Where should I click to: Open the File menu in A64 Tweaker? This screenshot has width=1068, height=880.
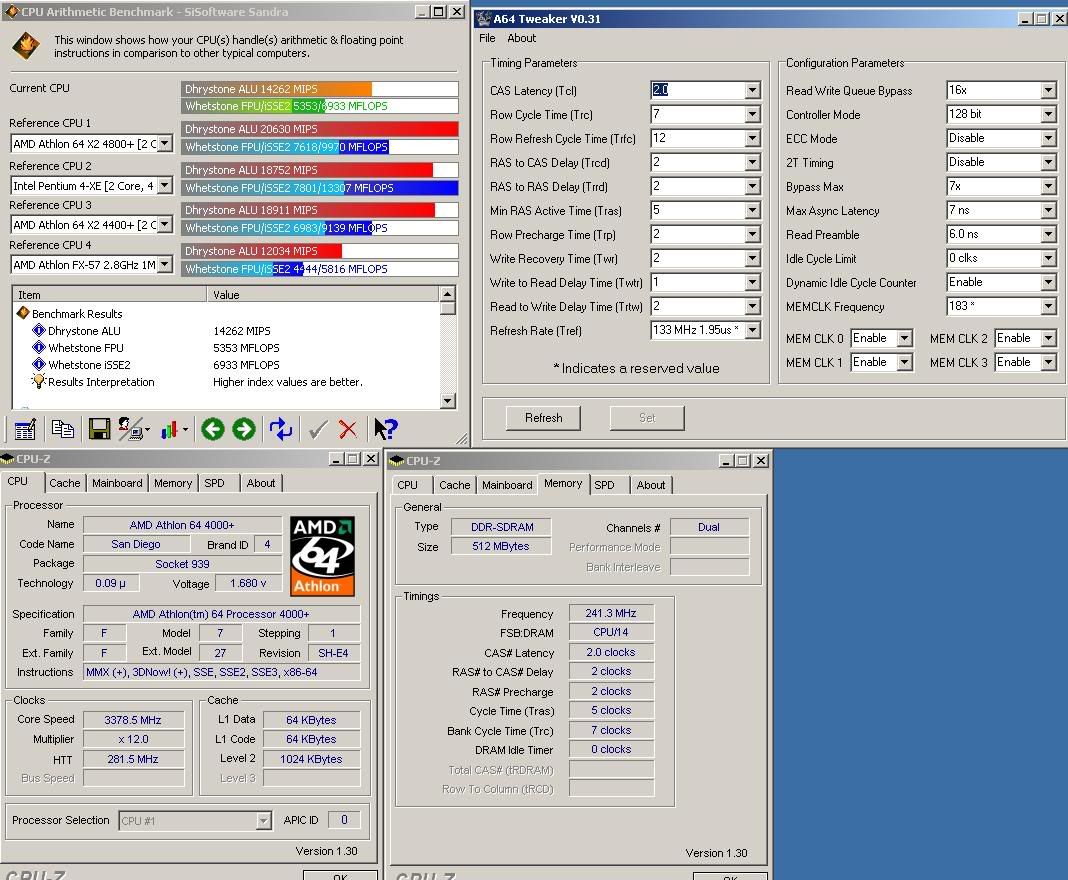(x=487, y=38)
